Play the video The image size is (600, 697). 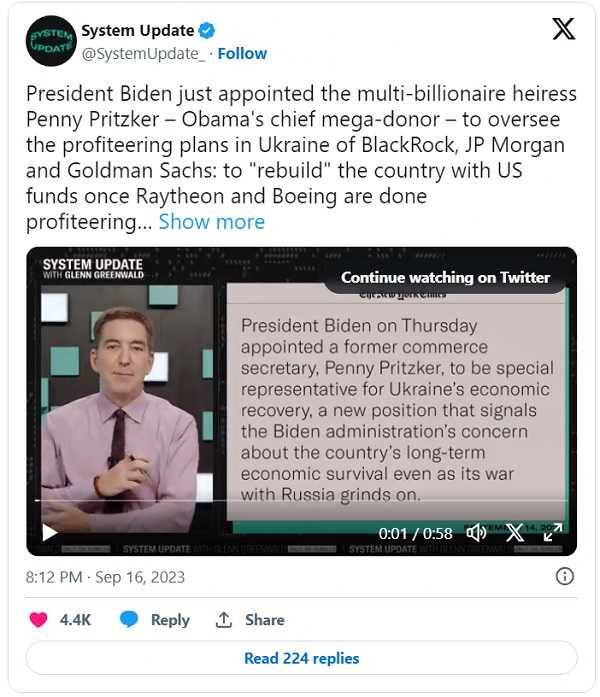click(49, 532)
